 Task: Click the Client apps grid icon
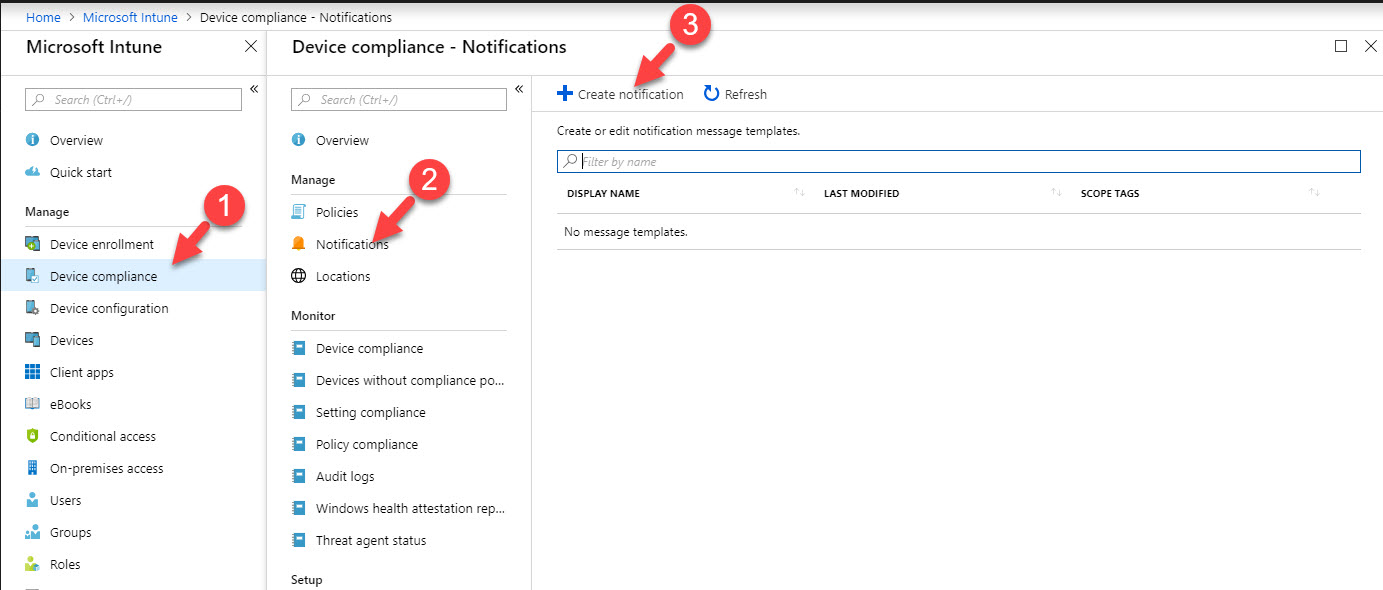(32, 372)
